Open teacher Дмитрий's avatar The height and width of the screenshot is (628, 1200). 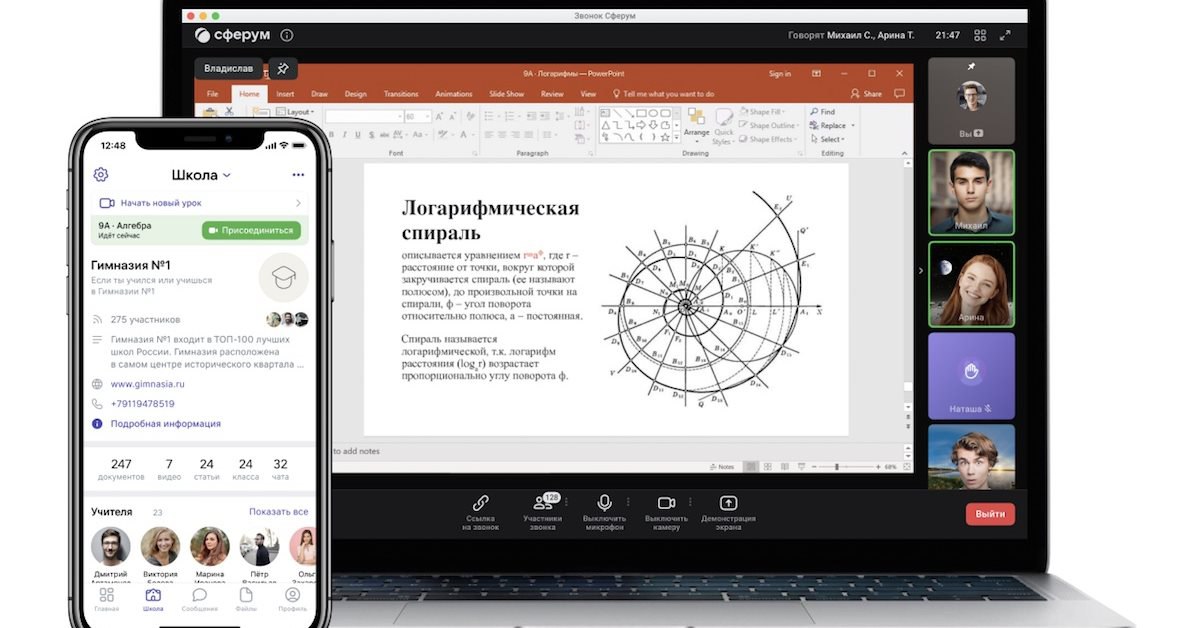(110, 546)
